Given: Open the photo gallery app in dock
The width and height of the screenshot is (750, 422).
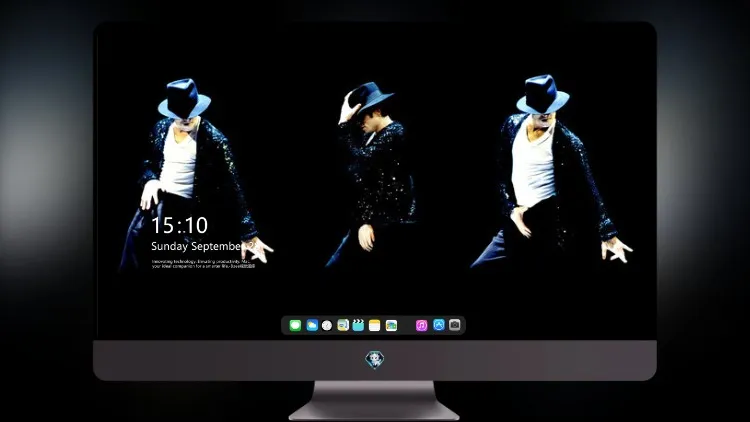Looking at the screenshot, I should click(391, 325).
